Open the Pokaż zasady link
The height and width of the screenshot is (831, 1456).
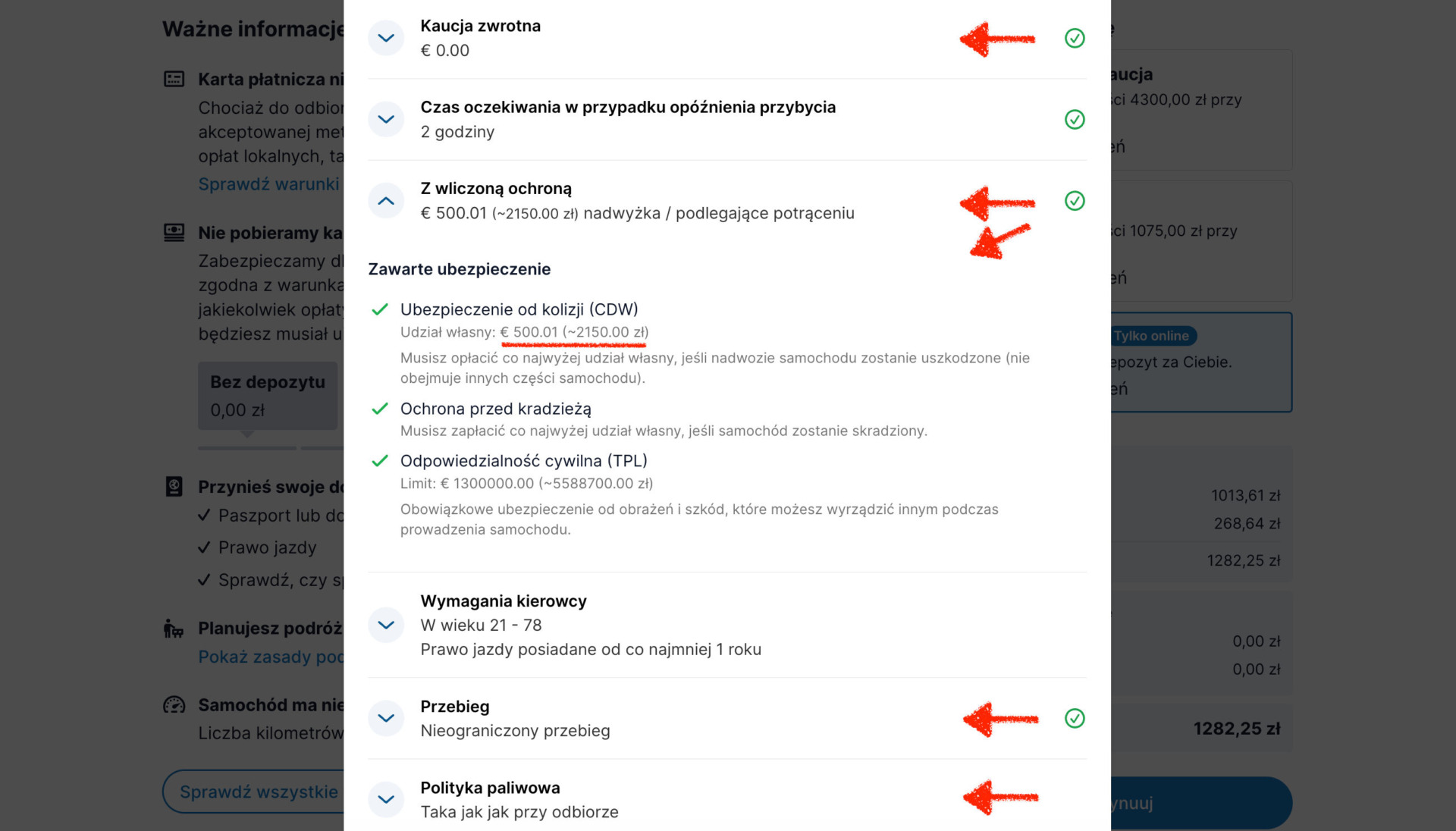(271, 657)
